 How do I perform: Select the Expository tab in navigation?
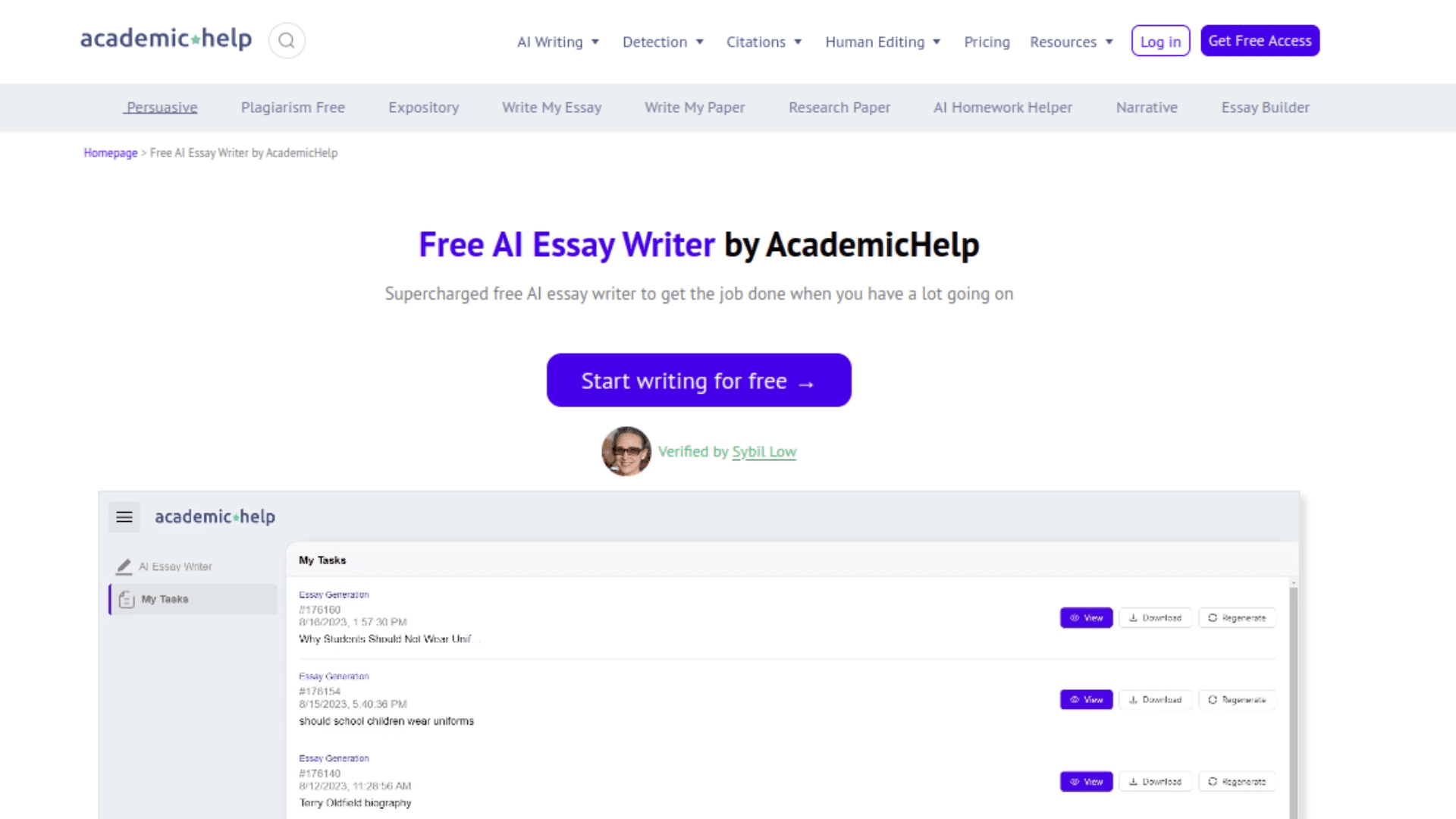click(x=424, y=107)
